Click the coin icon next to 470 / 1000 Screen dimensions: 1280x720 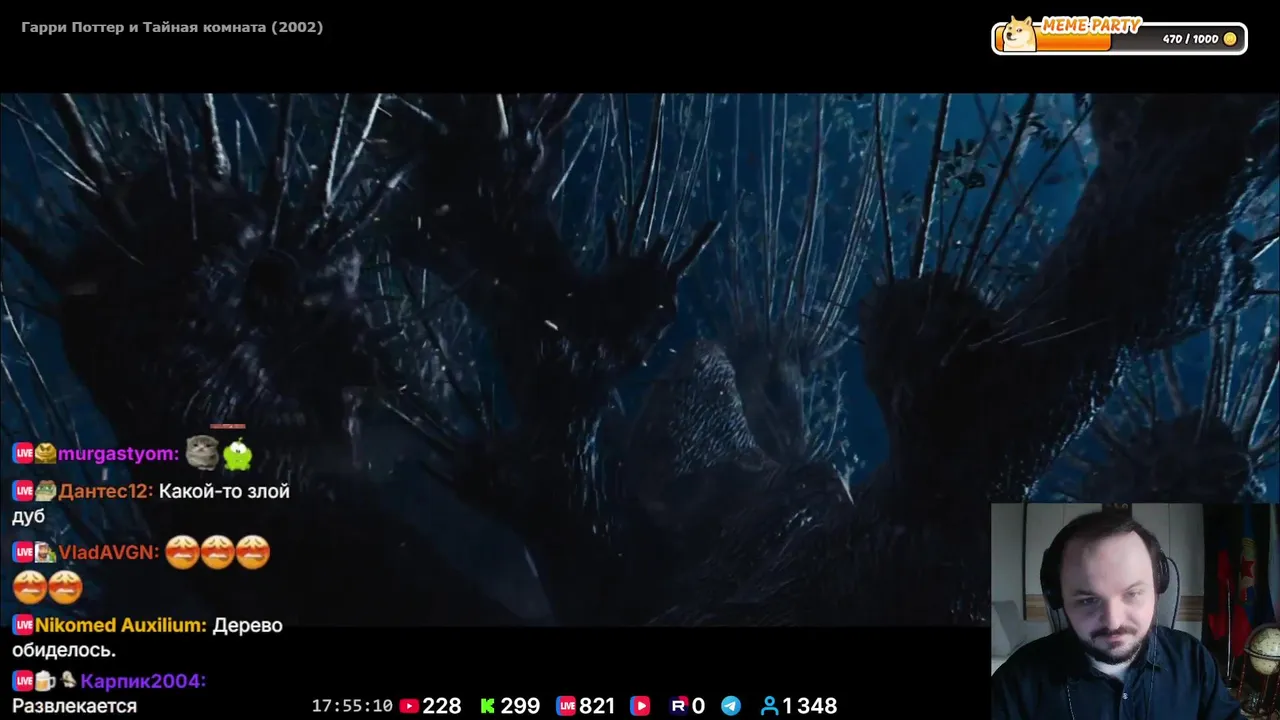coord(1230,39)
